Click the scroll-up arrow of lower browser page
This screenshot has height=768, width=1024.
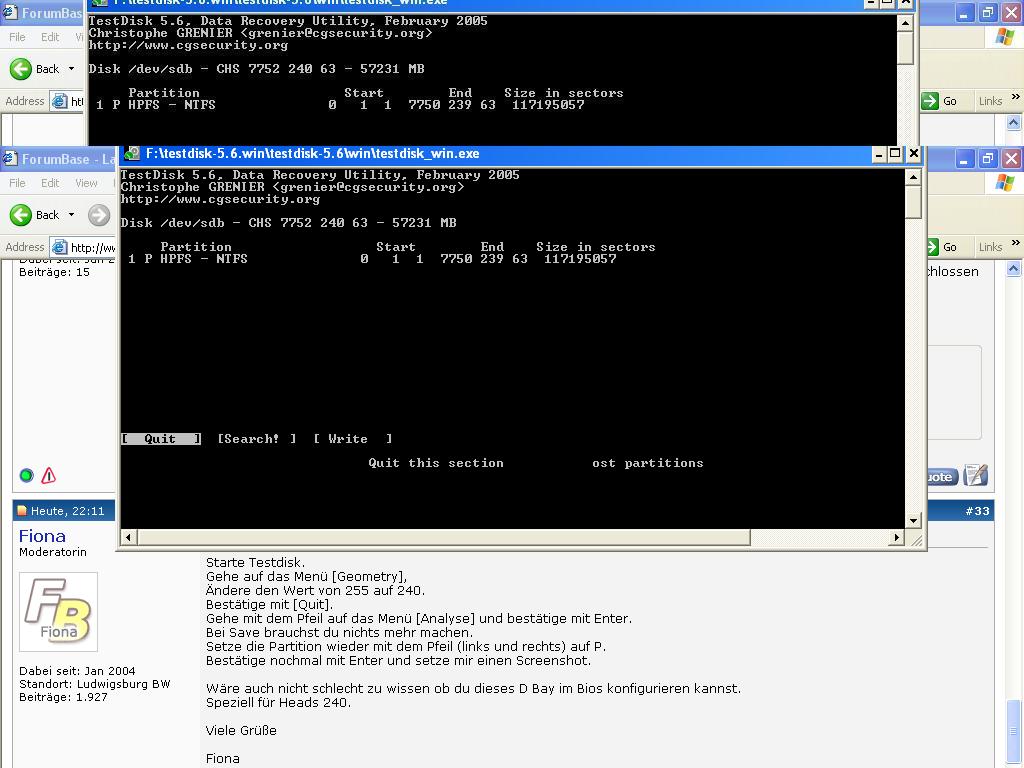1014,268
